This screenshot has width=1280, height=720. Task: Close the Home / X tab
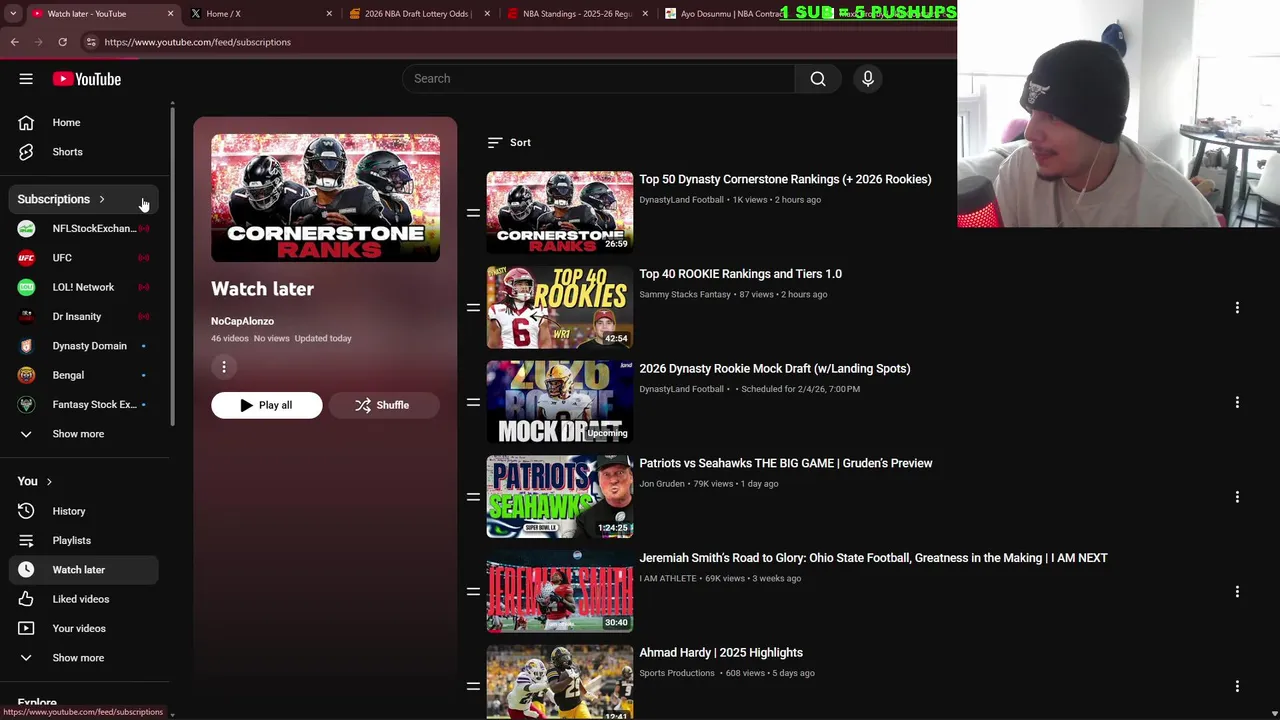click(329, 14)
